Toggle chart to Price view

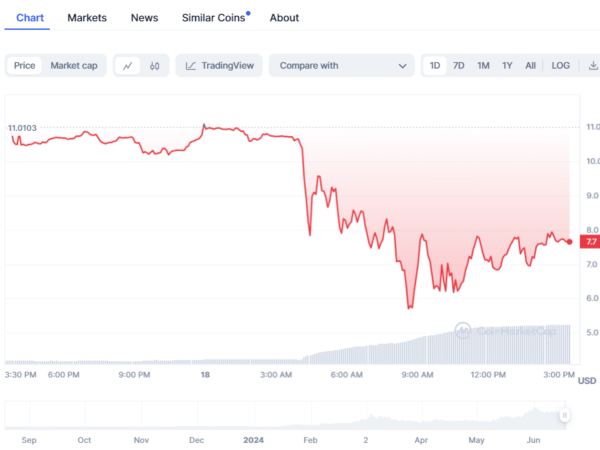[25, 66]
